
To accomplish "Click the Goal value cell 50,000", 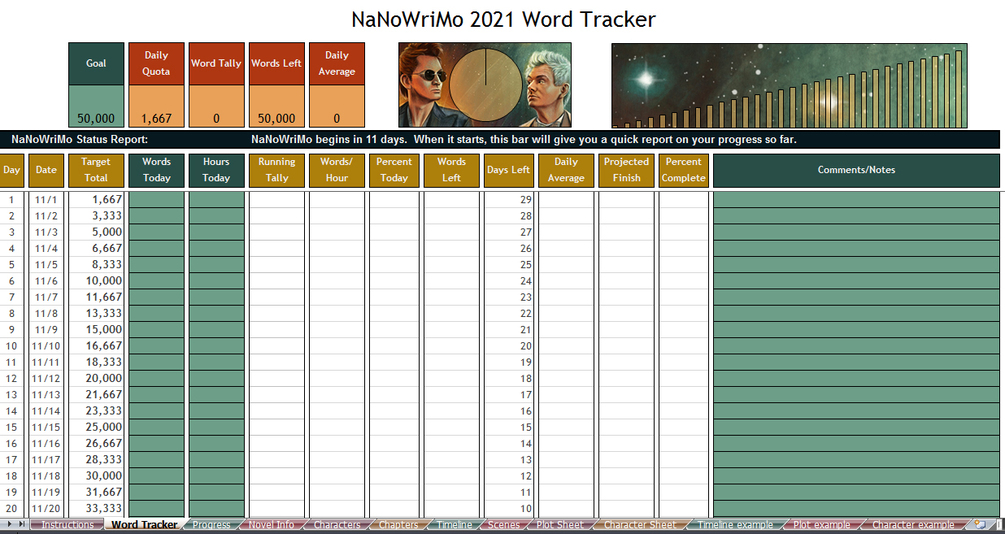I will (x=96, y=106).
